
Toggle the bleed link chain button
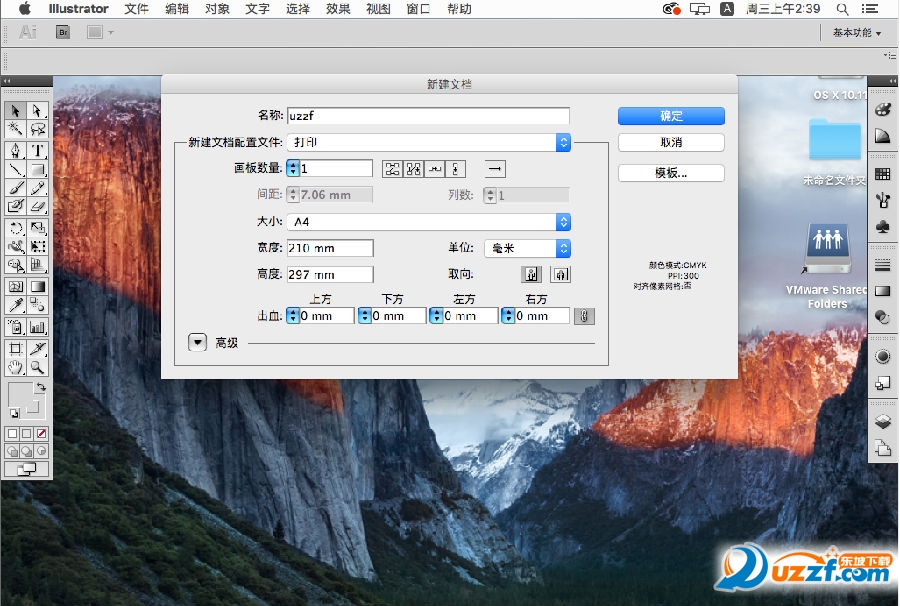point(586,316)
